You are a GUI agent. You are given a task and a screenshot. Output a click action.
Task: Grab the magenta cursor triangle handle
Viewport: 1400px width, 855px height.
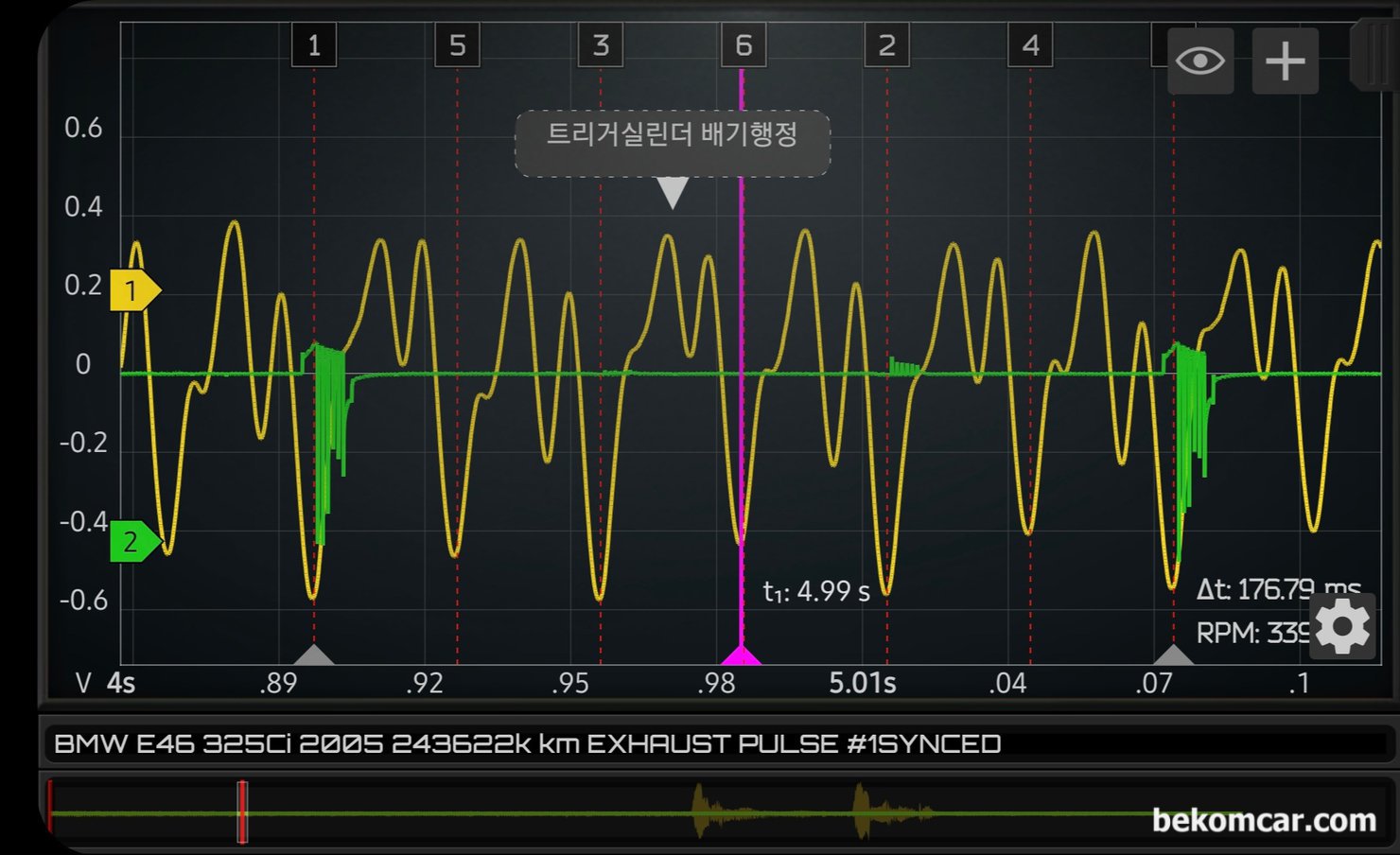(x=741, y=655)
